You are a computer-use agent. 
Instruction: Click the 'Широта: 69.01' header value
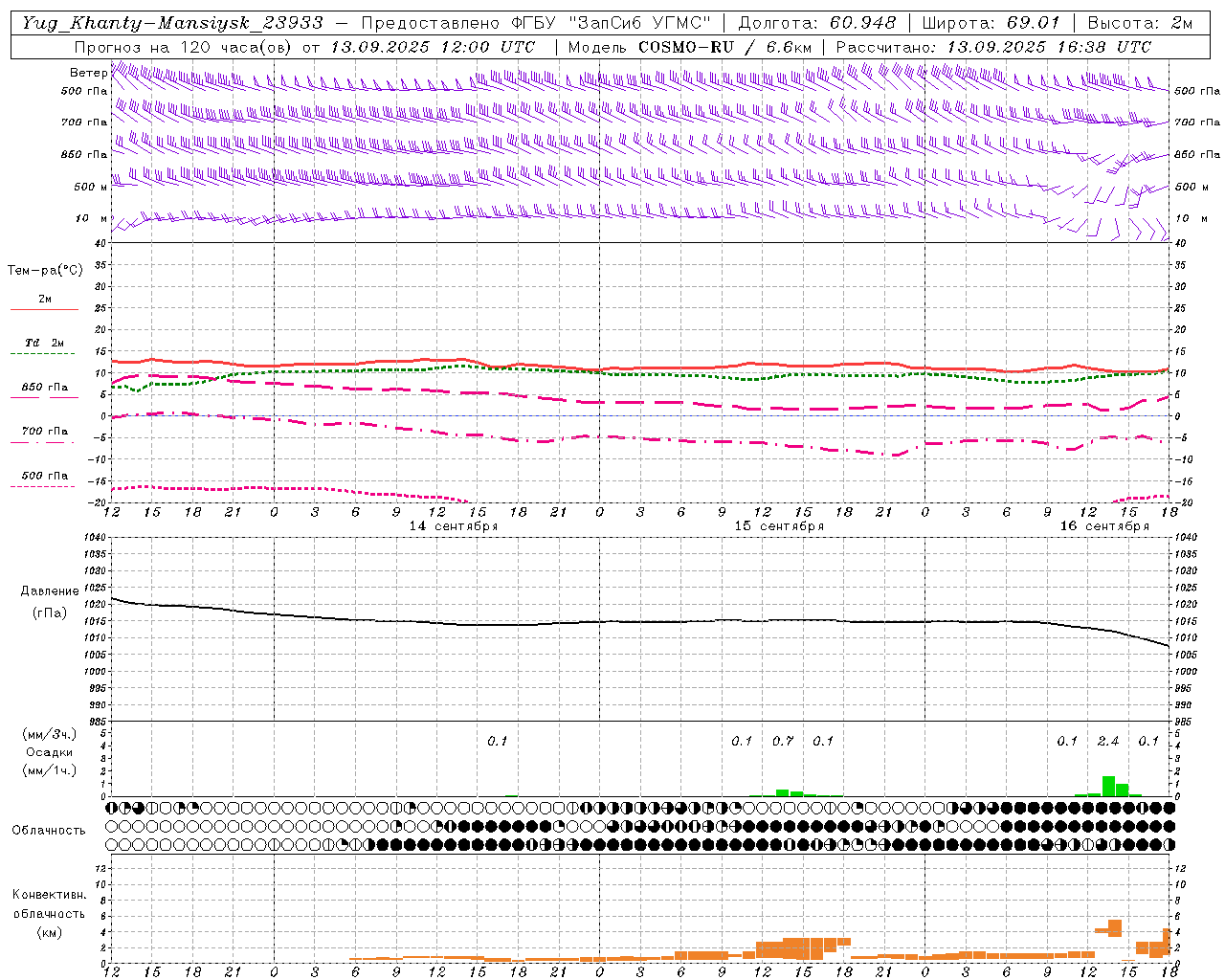coord(992,23)
